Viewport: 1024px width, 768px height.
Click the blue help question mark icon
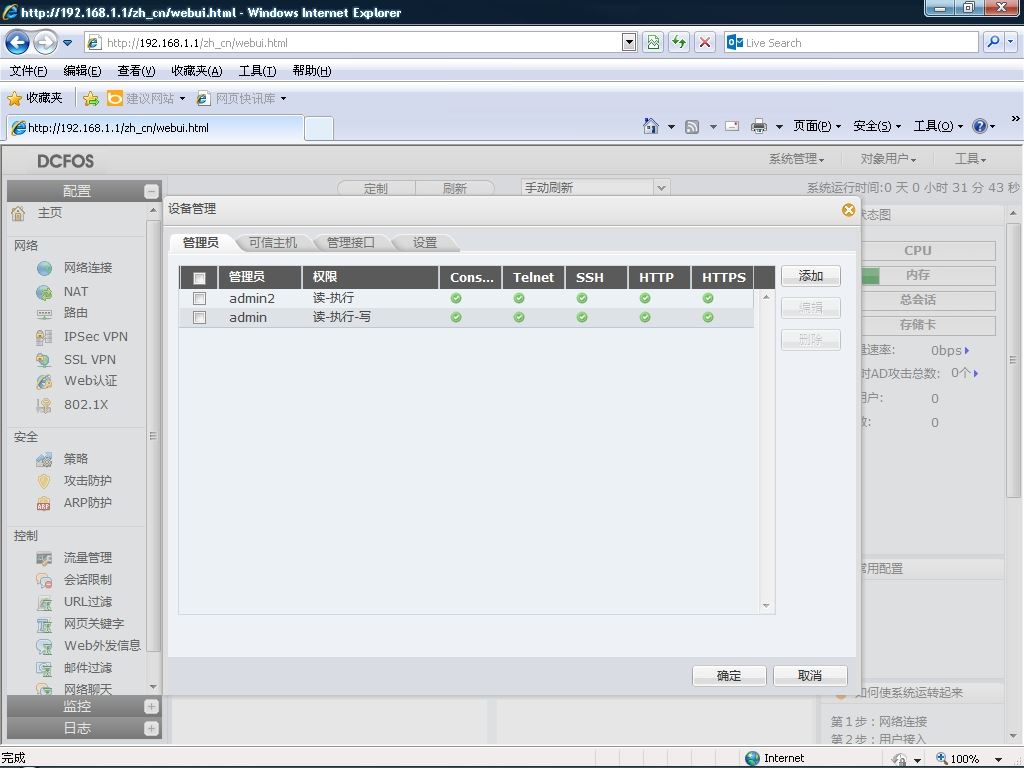[x=980, y=126]
